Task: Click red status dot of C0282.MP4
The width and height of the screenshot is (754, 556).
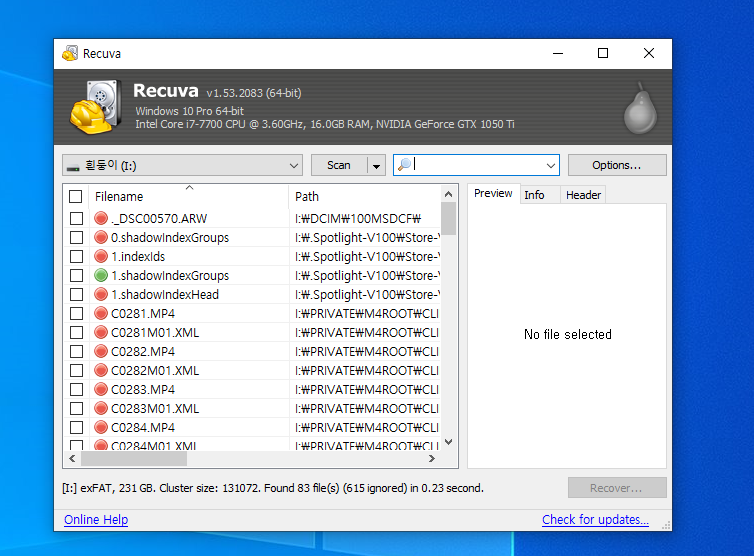Action: click(x=101, y=351)
